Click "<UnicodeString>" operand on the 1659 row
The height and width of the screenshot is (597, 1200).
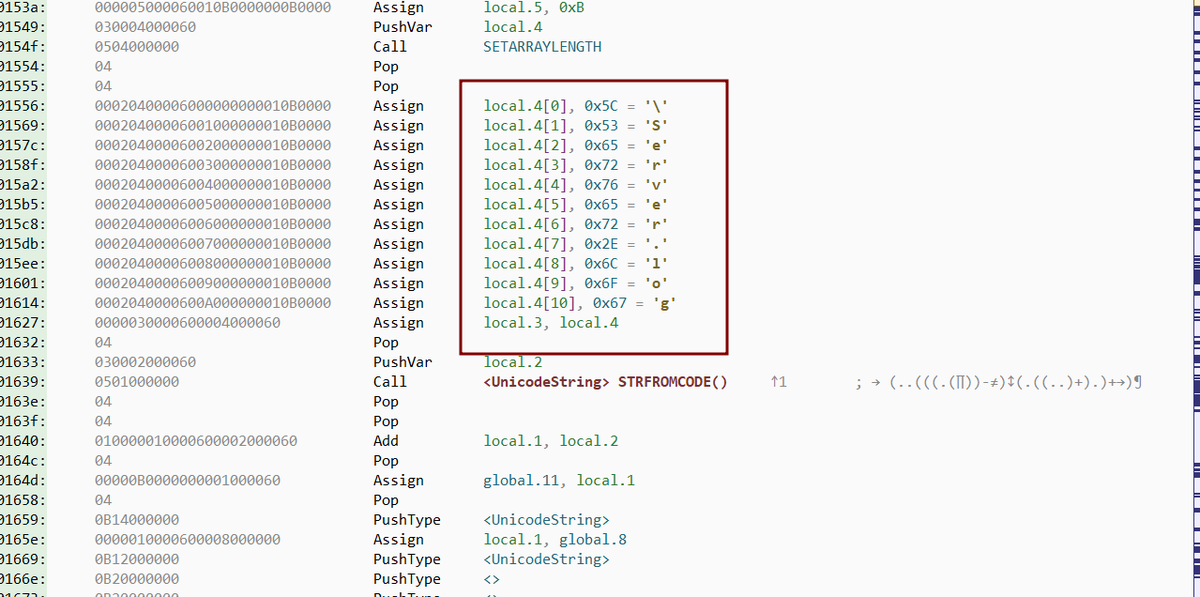click(x=546, y=520)
